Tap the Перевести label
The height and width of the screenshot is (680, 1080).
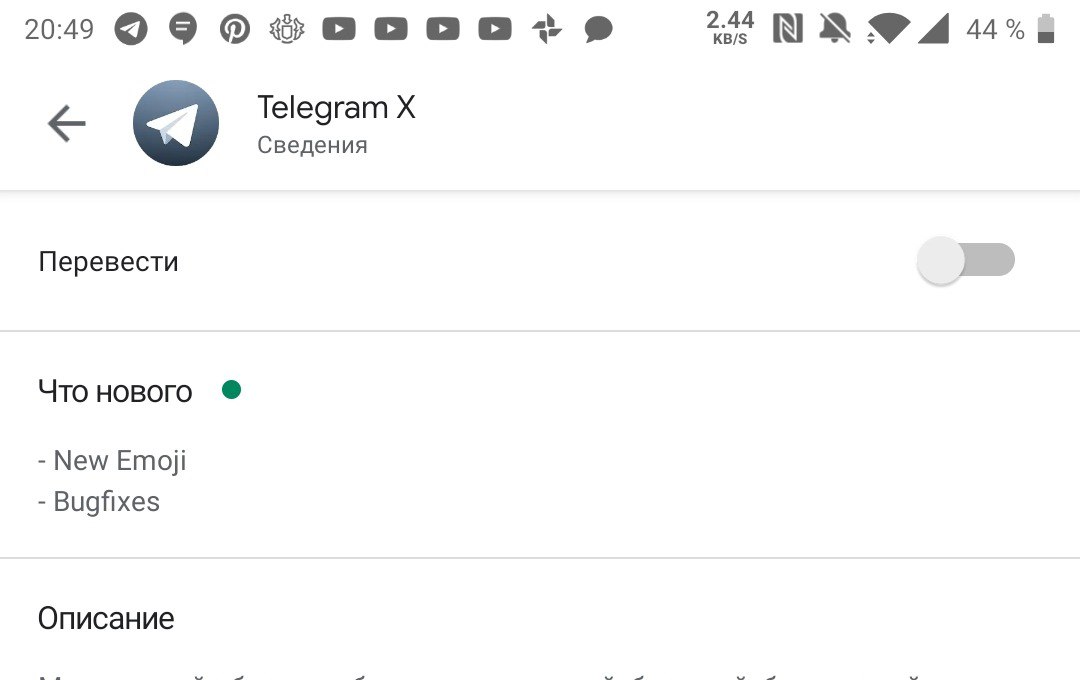pos(108,262)
